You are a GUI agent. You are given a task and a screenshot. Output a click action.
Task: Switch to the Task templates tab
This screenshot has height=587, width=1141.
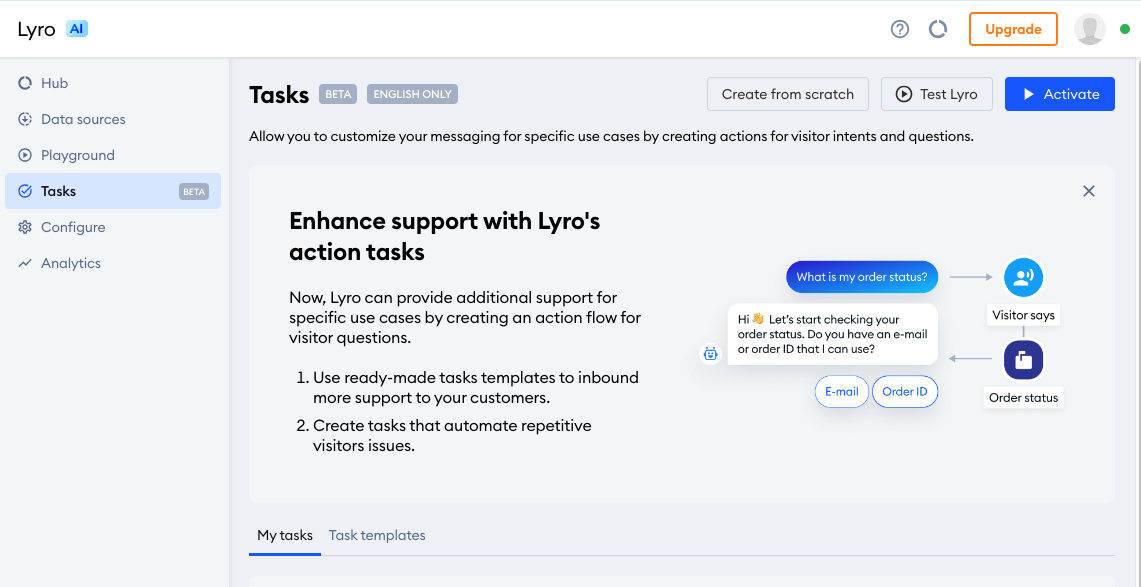pyautogui.click(x=377, y=535)
